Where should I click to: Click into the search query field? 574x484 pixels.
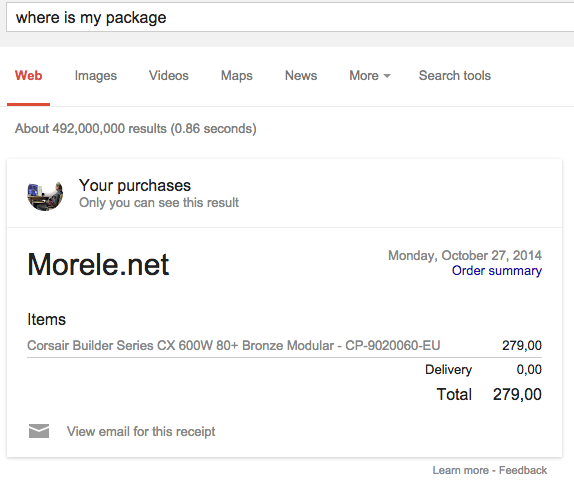(x=290, y=18)
